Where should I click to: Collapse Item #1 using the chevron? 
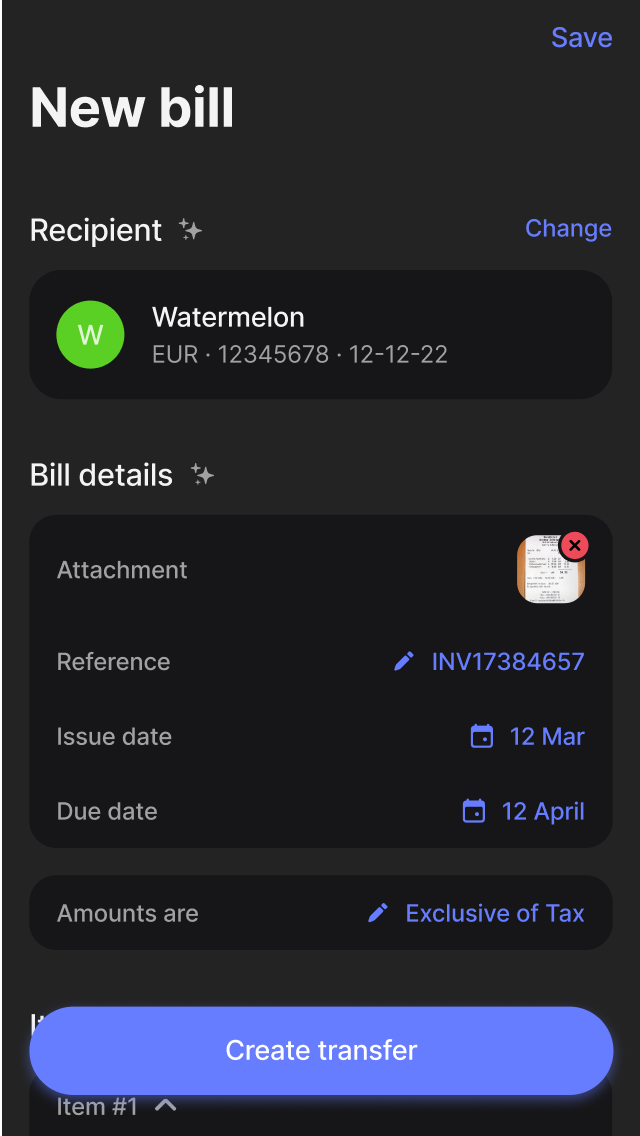pos(166,1105)
